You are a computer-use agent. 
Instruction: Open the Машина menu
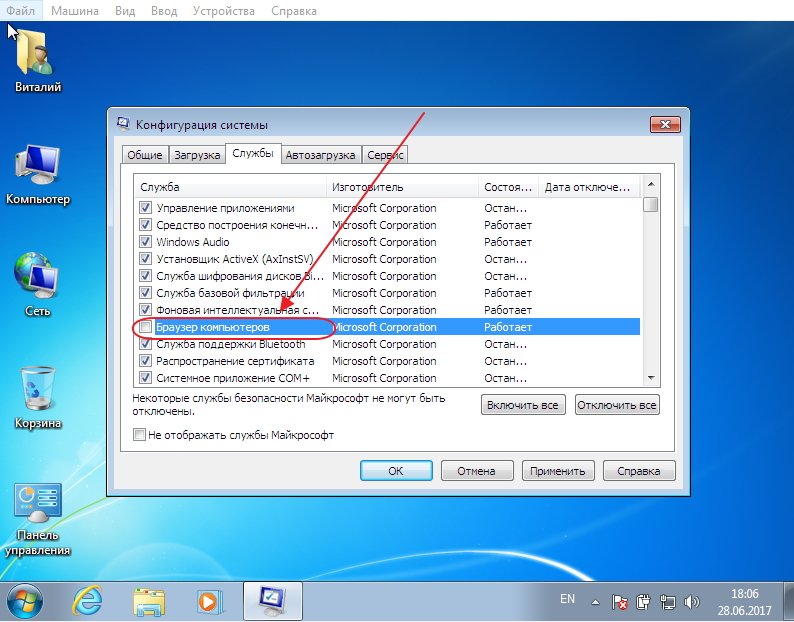[75, 11]
